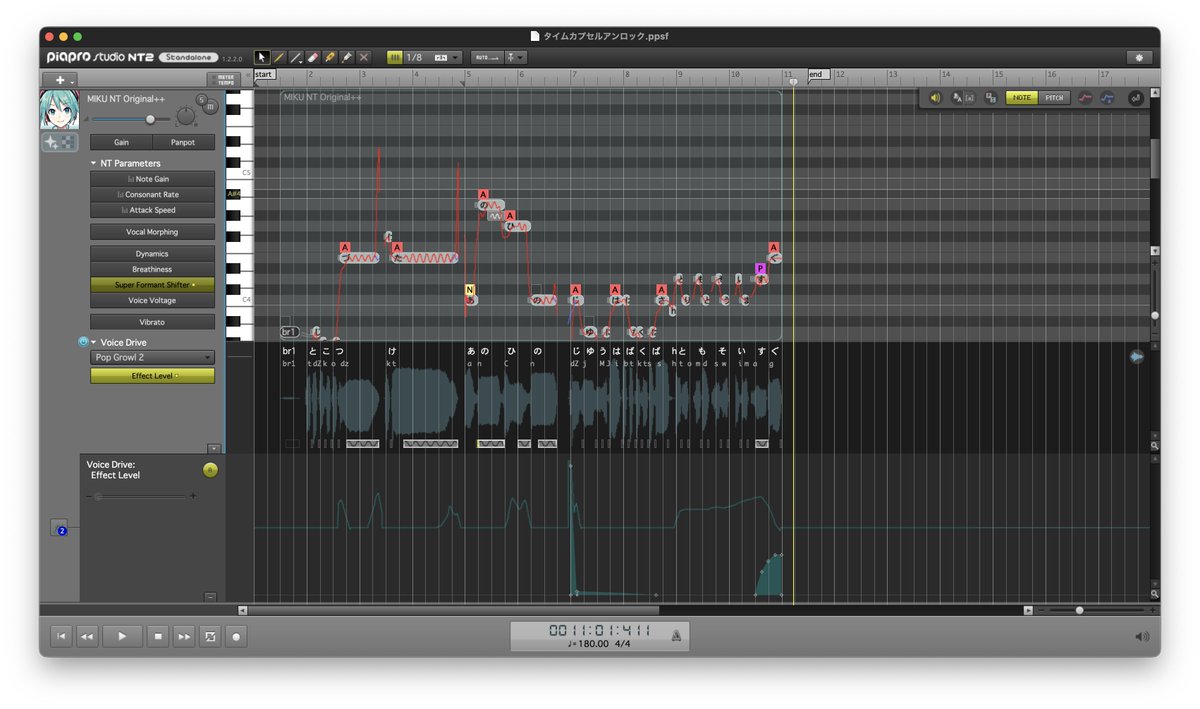Viewport: 1200px width, 709px height.
Task: Click minus collapse button in parameter panel
Action: tap(210, 597)
